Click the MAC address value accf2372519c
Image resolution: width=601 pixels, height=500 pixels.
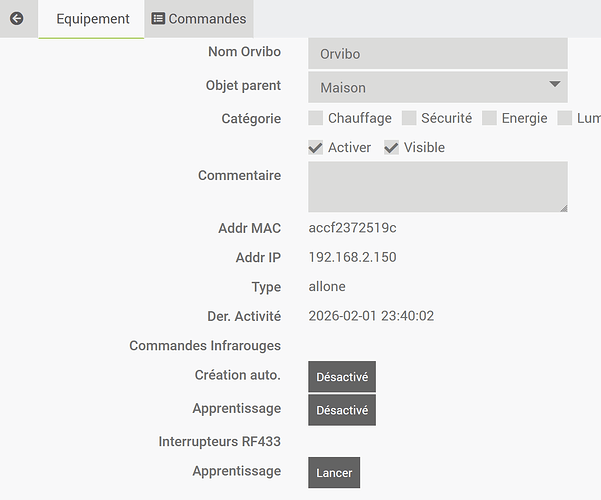click(352, 228)
